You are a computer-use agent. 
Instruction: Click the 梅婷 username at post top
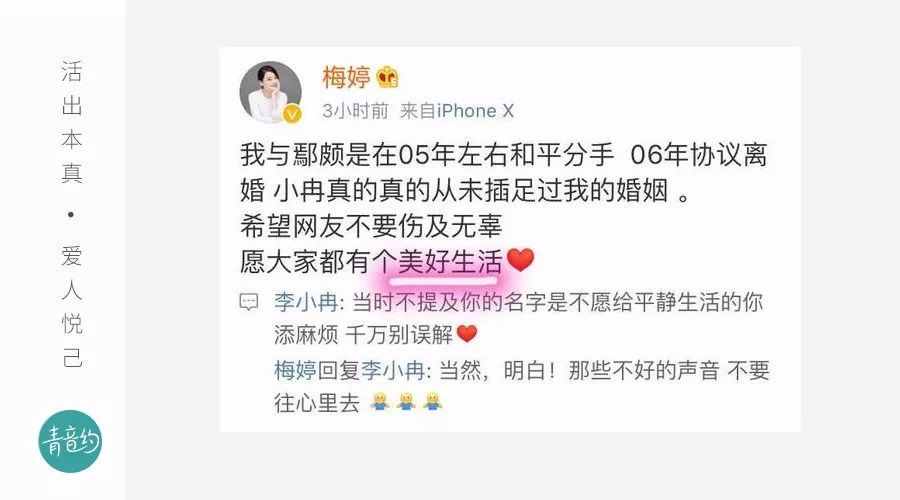coord(346,77)
